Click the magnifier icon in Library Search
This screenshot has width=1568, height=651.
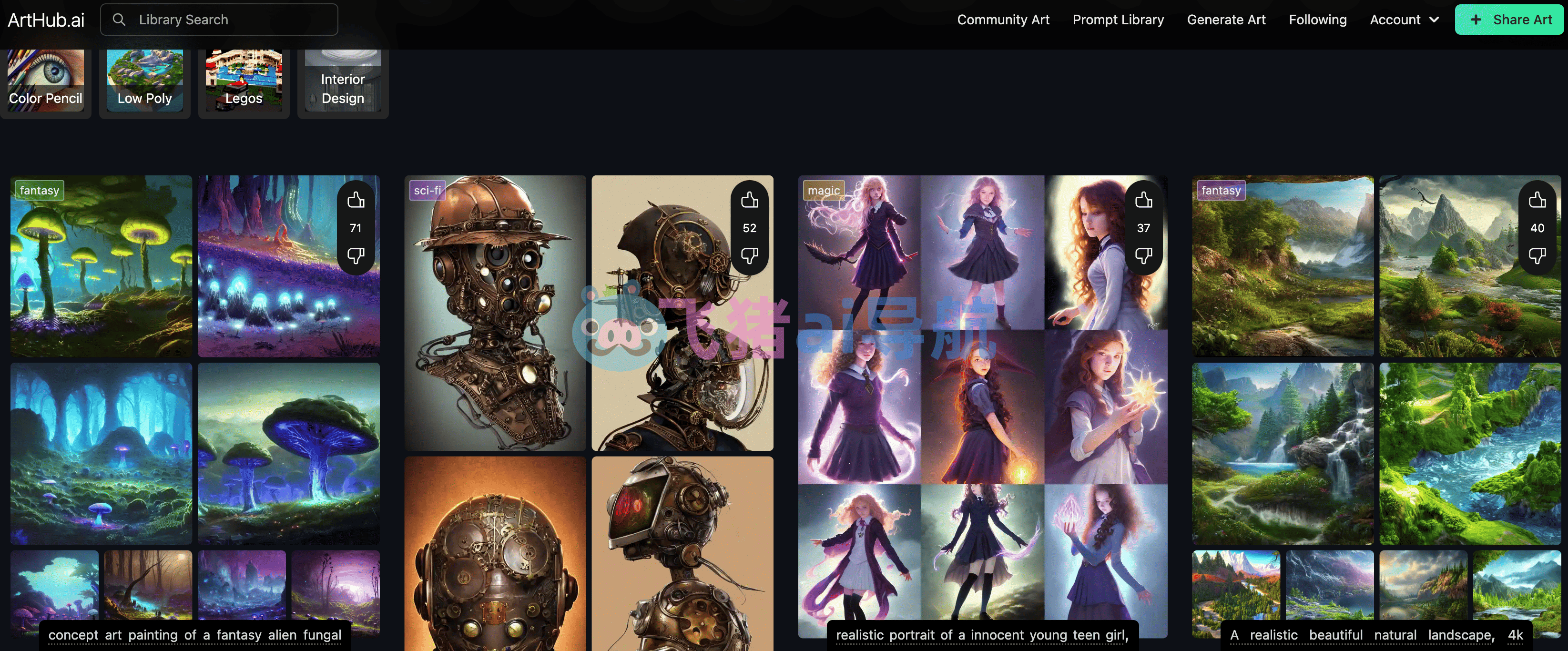point(119,20)
